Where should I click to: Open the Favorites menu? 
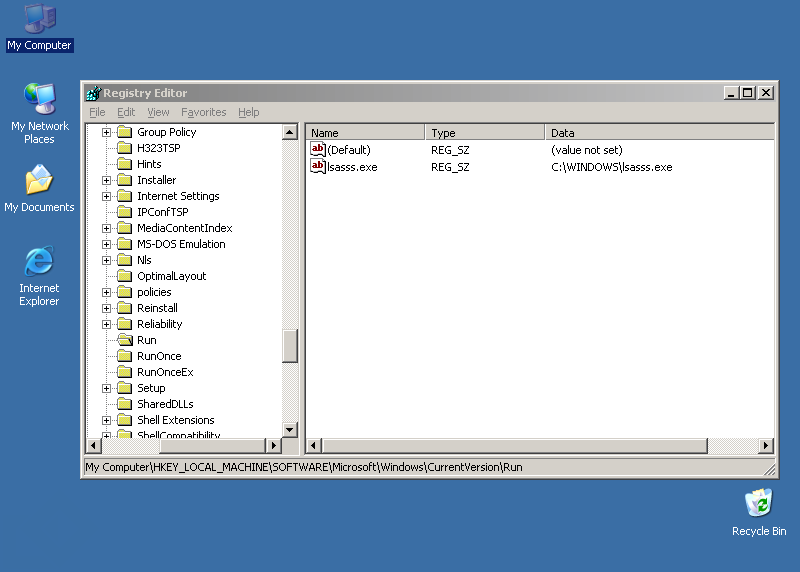click(x=204, y=112)
